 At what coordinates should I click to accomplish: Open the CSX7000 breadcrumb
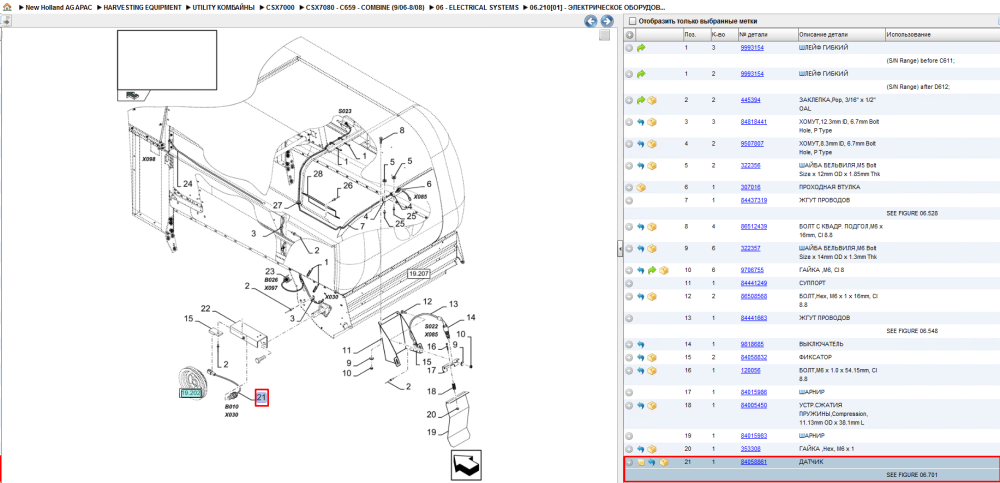coord(280,7)
